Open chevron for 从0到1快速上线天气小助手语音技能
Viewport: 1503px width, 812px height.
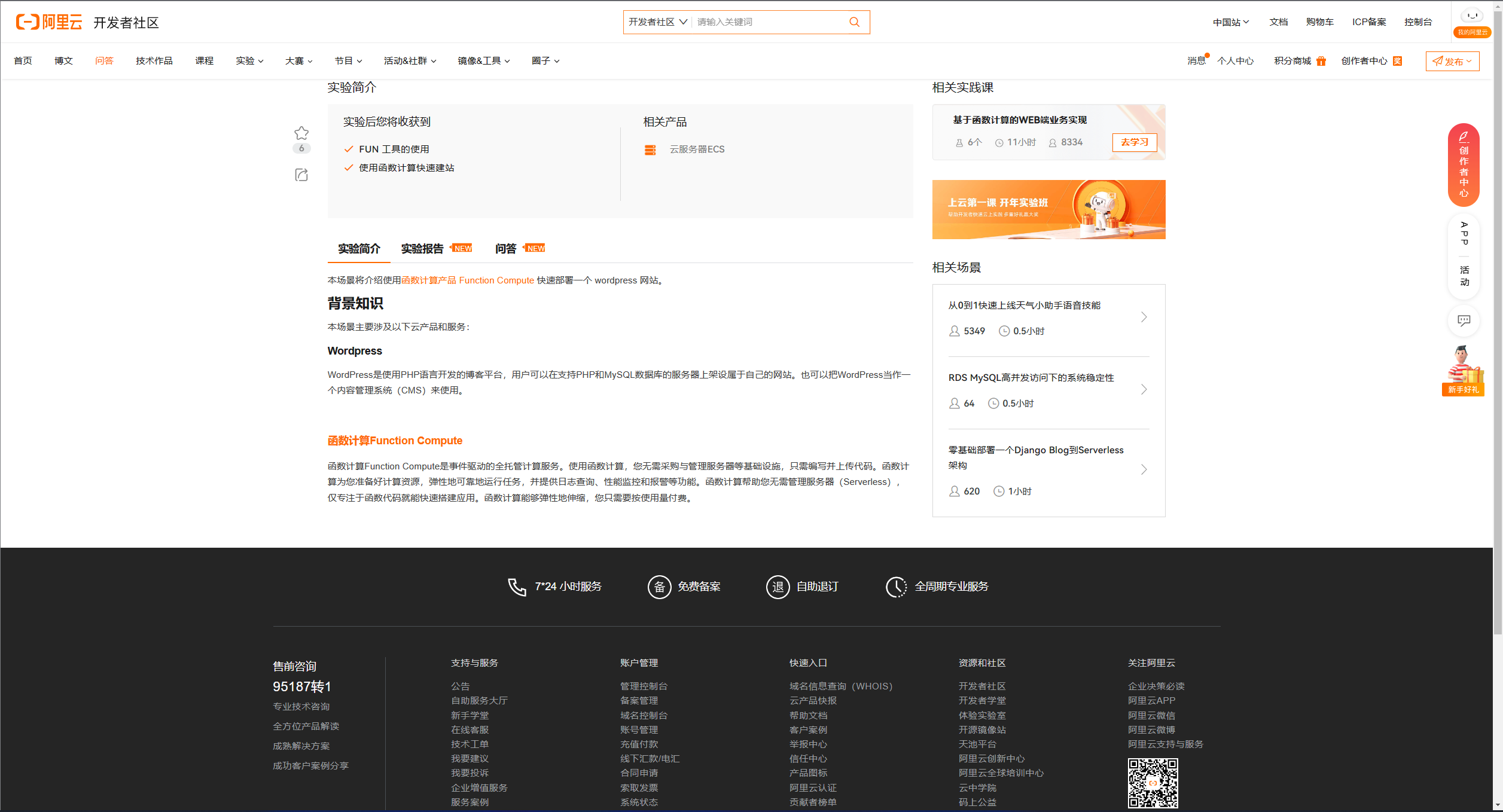[1143, 317]
